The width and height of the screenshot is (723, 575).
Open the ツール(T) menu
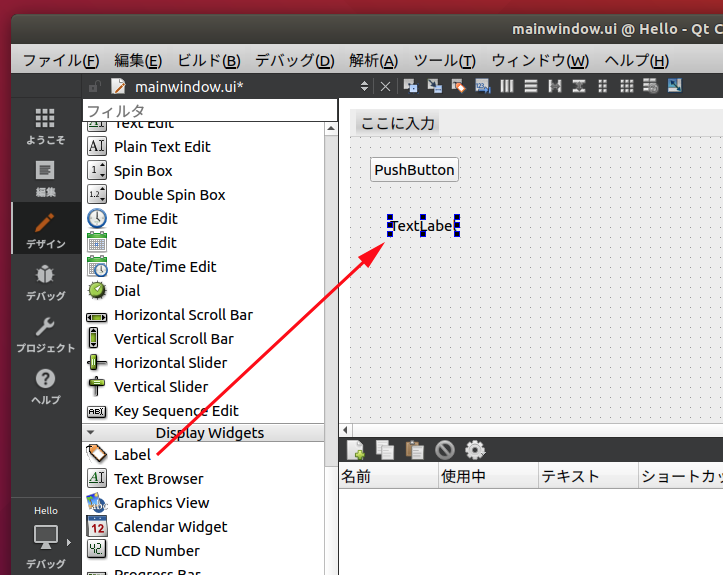tap(444, 60)
